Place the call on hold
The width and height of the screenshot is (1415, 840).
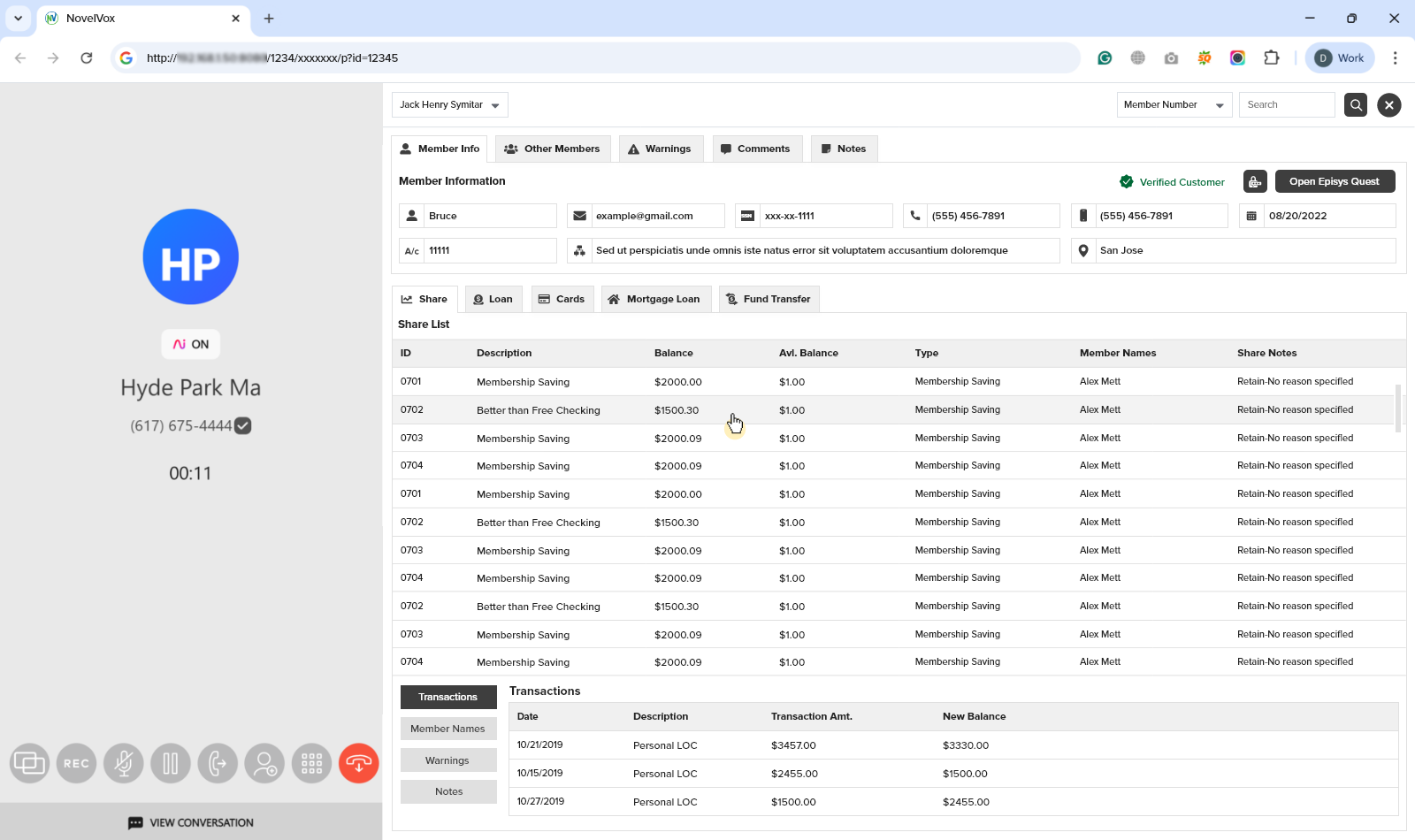coord(171,763)
